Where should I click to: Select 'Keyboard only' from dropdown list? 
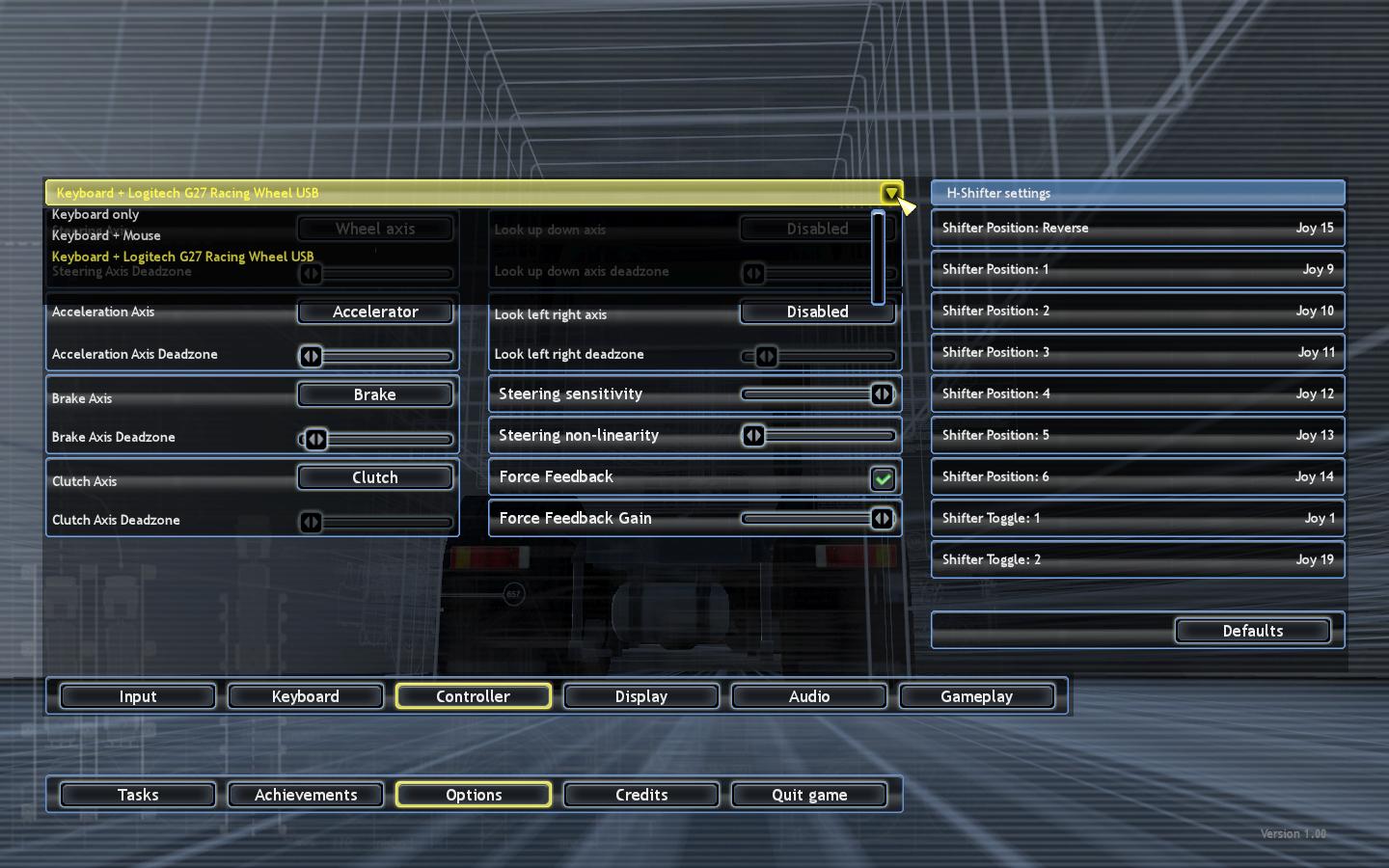95,214
